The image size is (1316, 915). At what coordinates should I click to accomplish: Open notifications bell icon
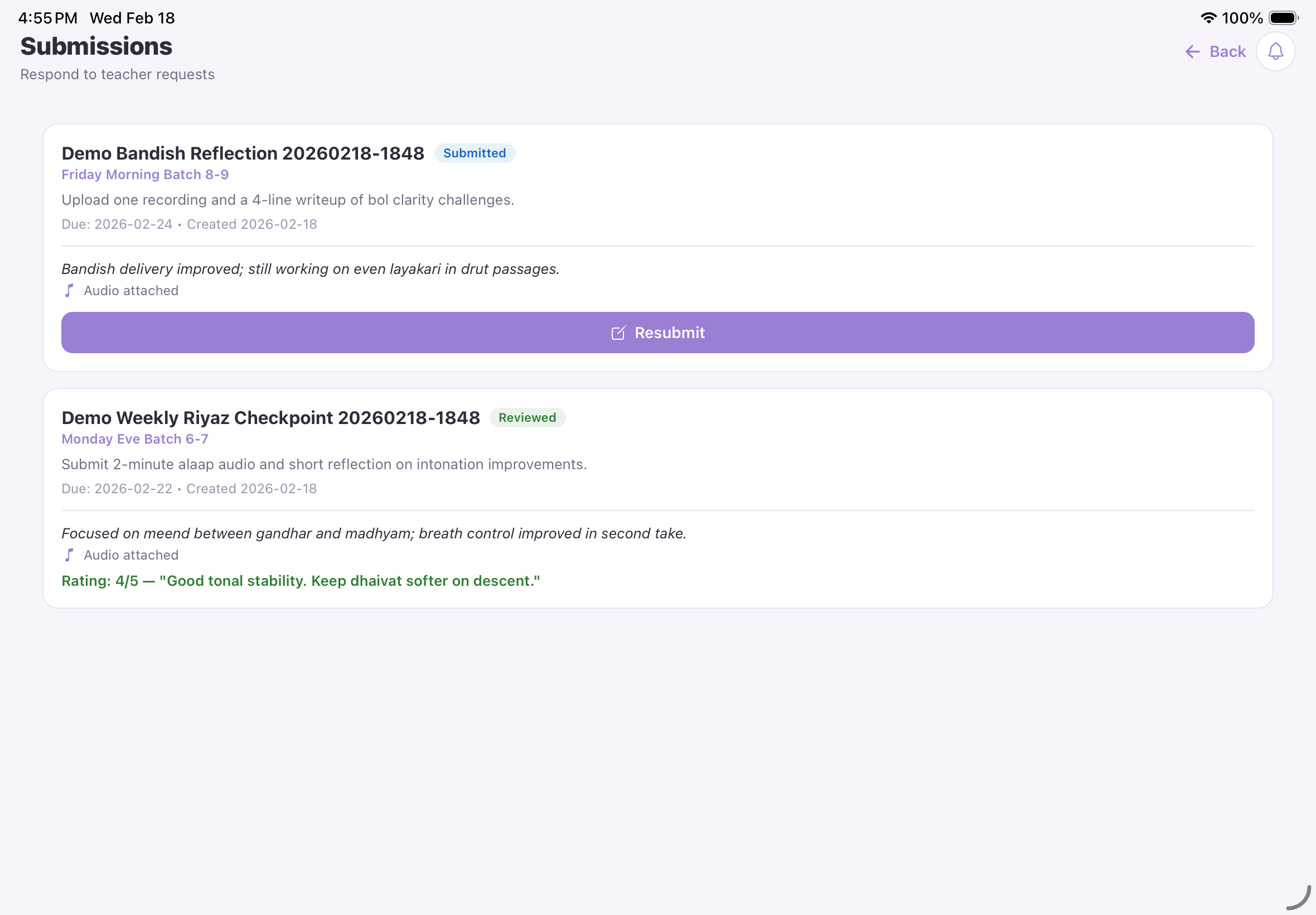click(1275, 51)
